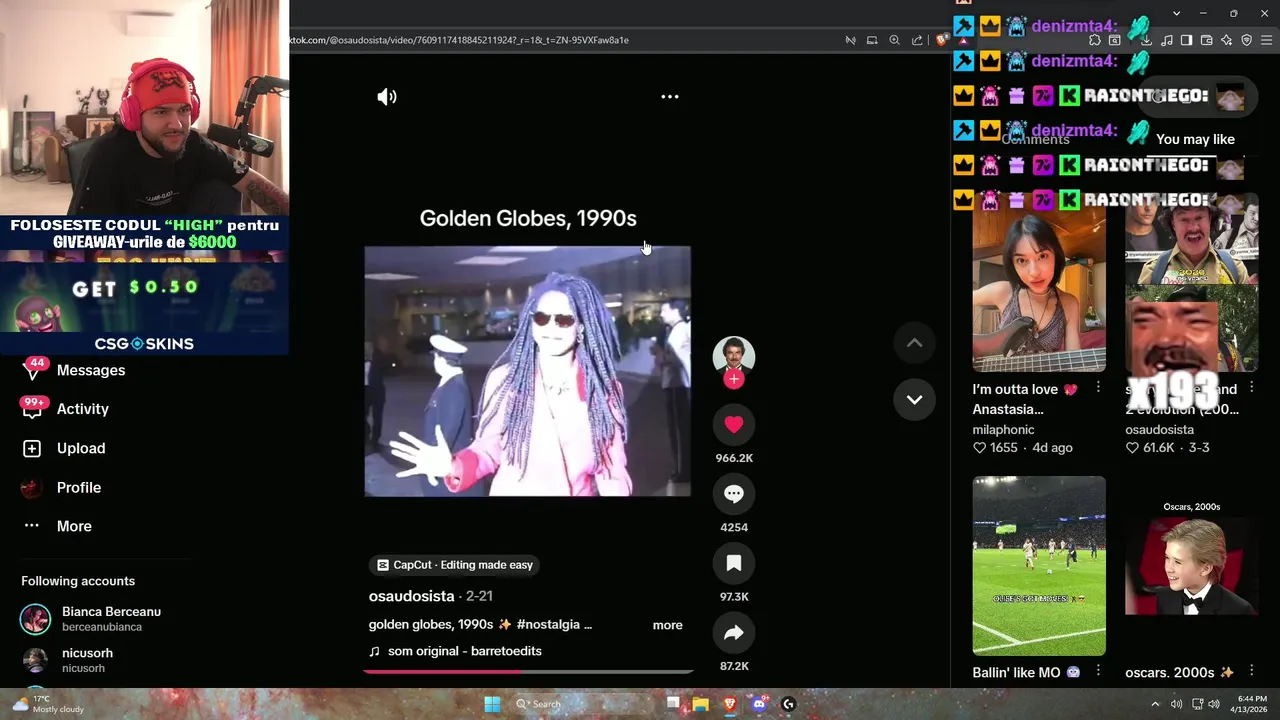Screen dimensions: 1280x720
Task: Open the music note playlist icon
Action: point(1167,40)
